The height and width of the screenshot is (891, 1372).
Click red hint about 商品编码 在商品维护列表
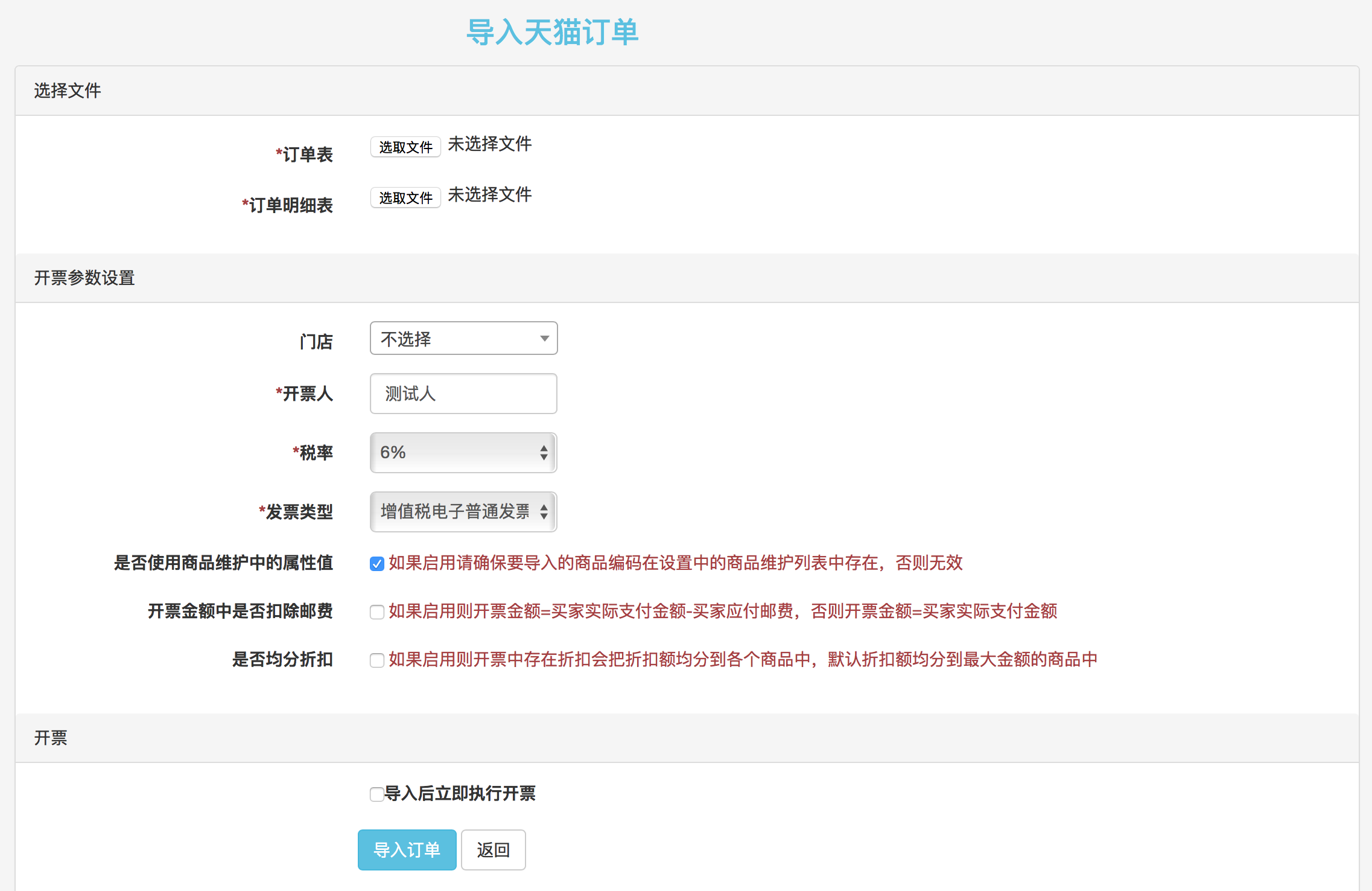tap(676, 563)
